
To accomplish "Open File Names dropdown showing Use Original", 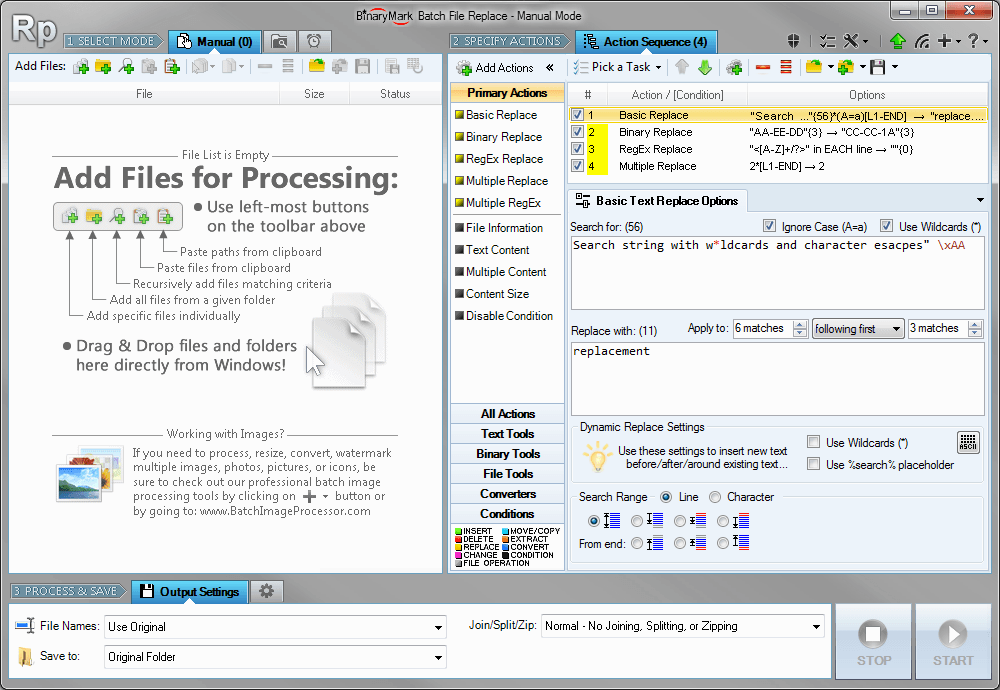I will [x=276, y=627].
